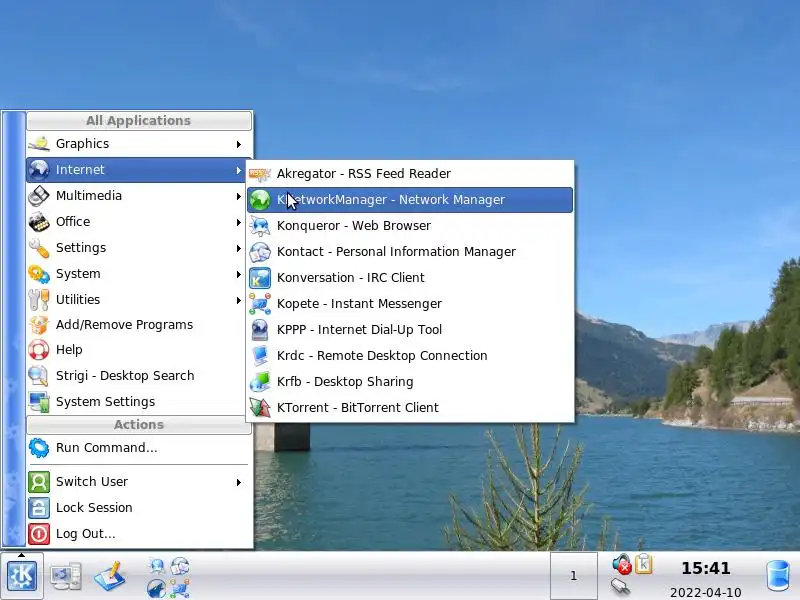Launch Konversation - IRC Client
Image resolution: width=800 pixels, height=600 pixels.
[410, 278]
